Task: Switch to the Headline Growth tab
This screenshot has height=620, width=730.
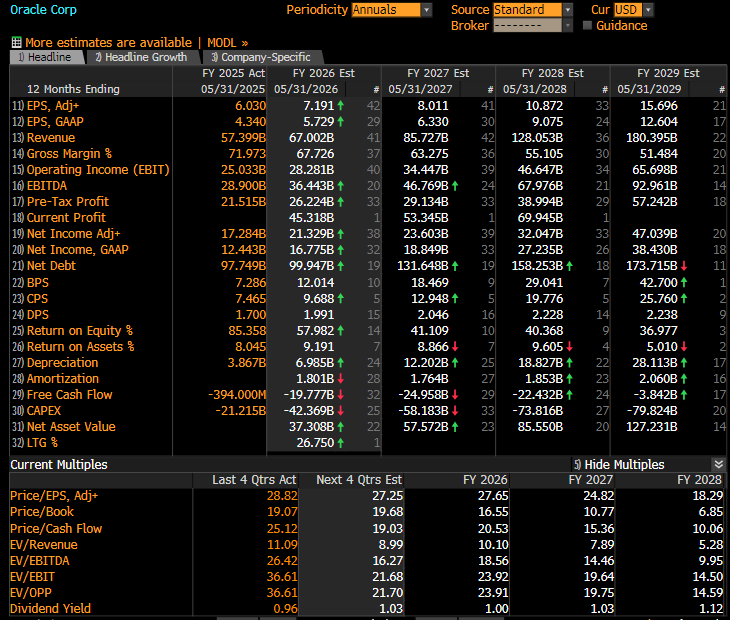Action: [x=141, y=57]
